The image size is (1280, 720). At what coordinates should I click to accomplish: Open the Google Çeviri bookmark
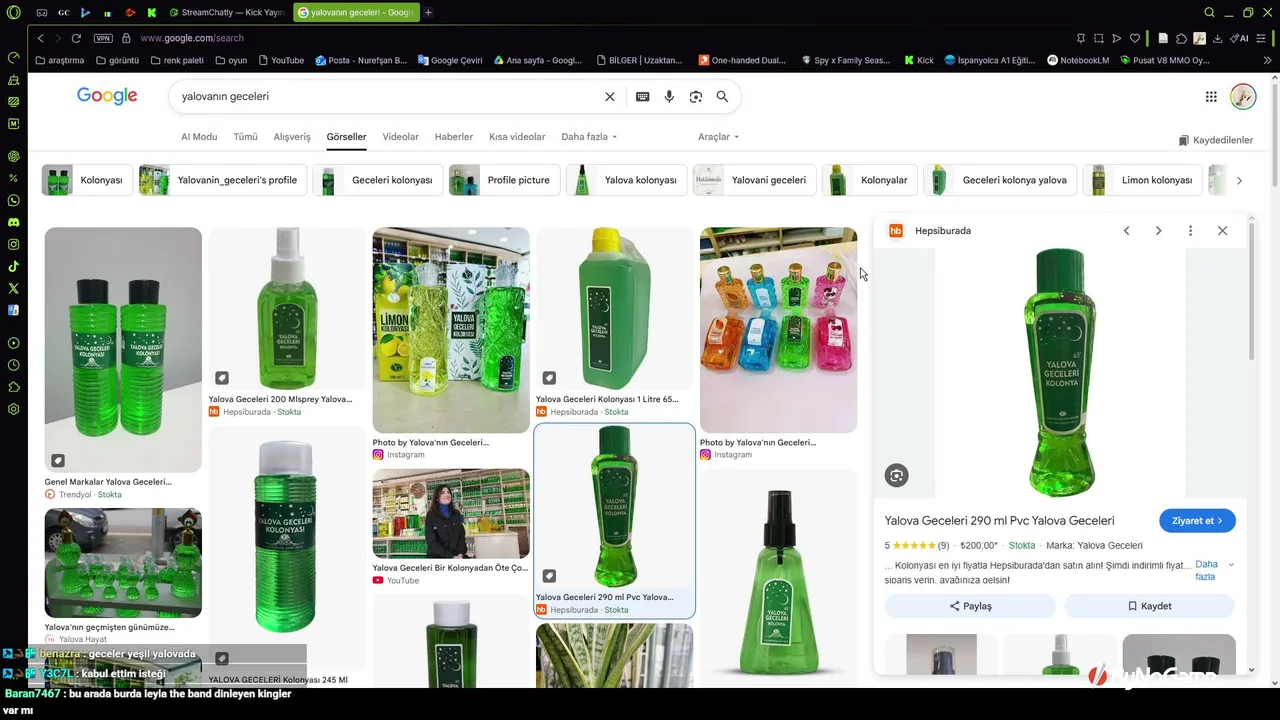point(450,60)
